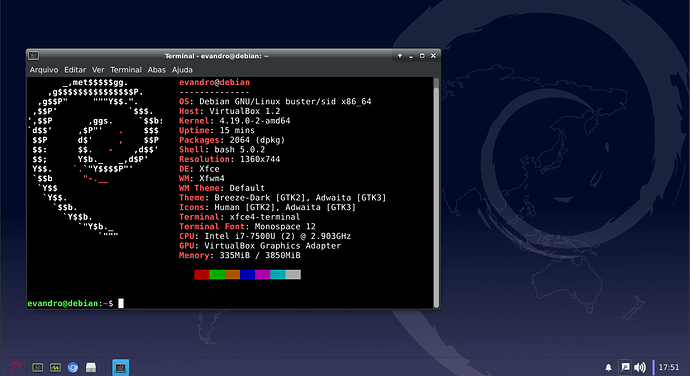Click the Kernel line '4.19.0-2-amd64'
Image resolution: width=690 pixels, height=376 pixels.
tap(235, 121)
